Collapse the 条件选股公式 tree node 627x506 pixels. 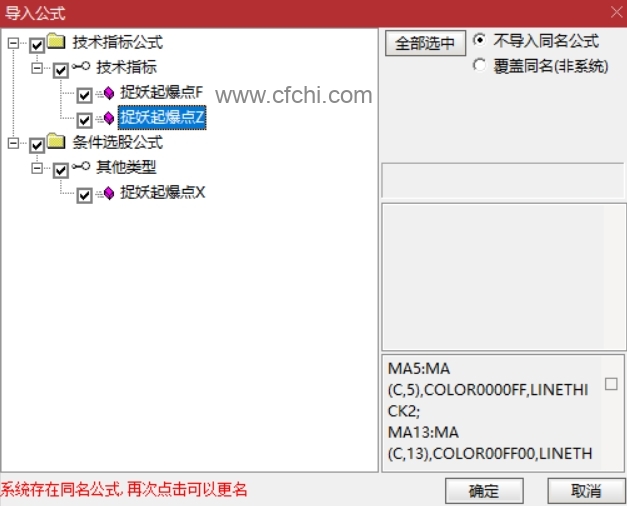13,143
